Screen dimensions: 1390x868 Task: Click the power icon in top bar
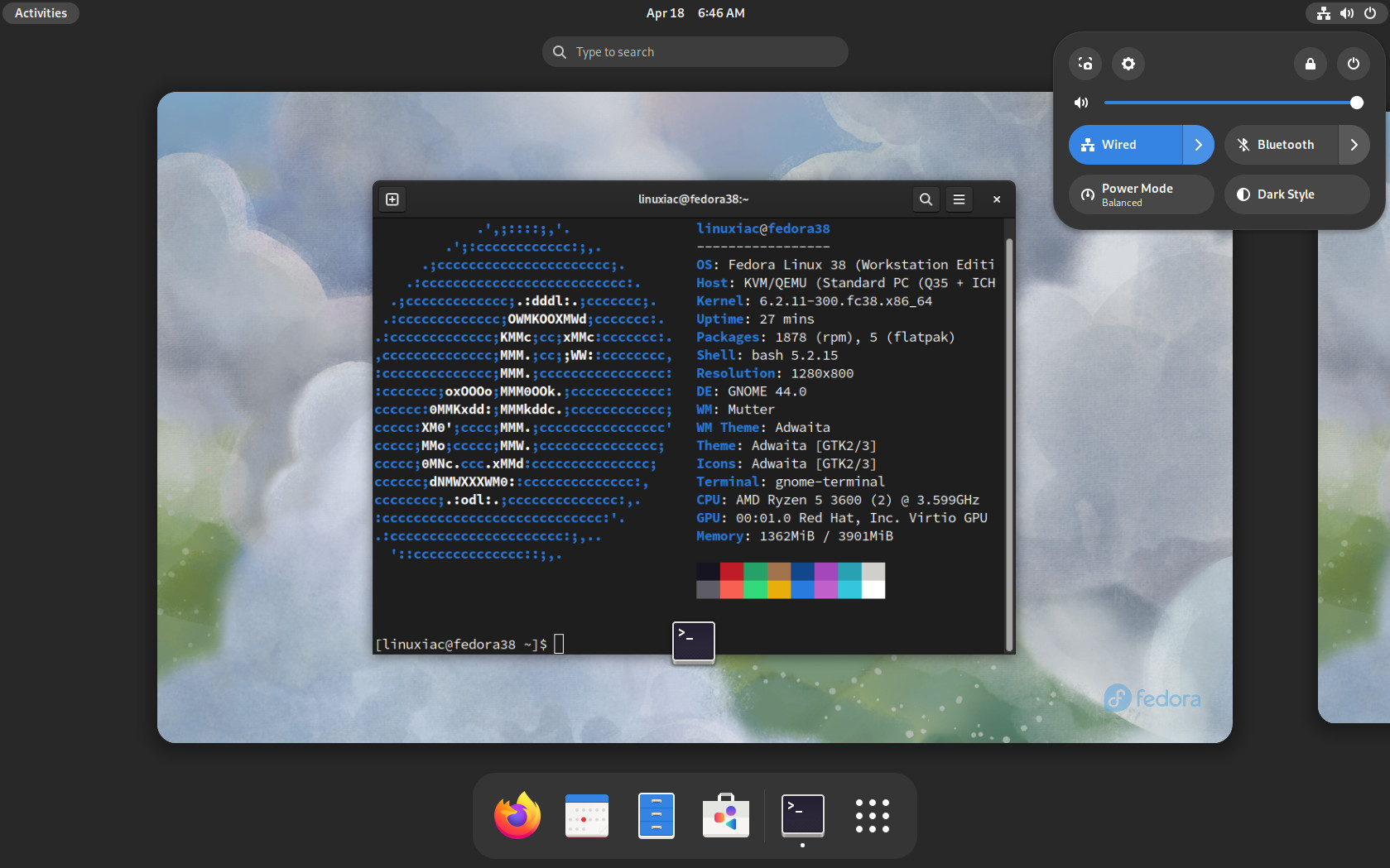point(1370,13)
